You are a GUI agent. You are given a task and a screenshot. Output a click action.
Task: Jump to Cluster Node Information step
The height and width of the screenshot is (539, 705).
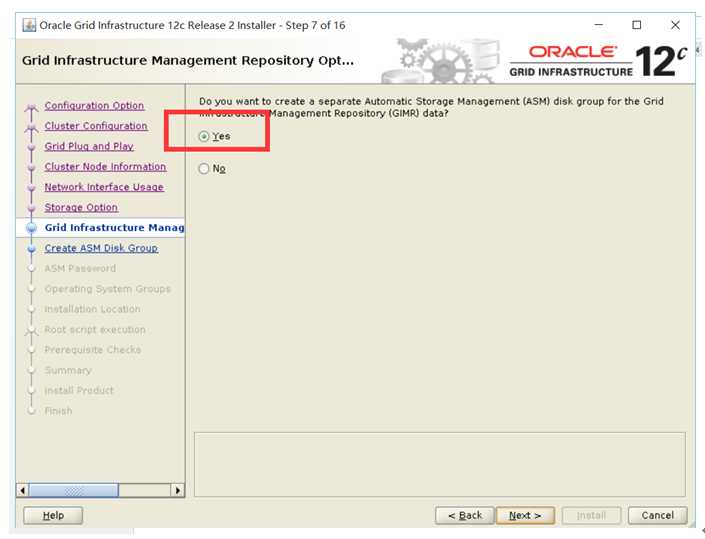pos(105,167)
